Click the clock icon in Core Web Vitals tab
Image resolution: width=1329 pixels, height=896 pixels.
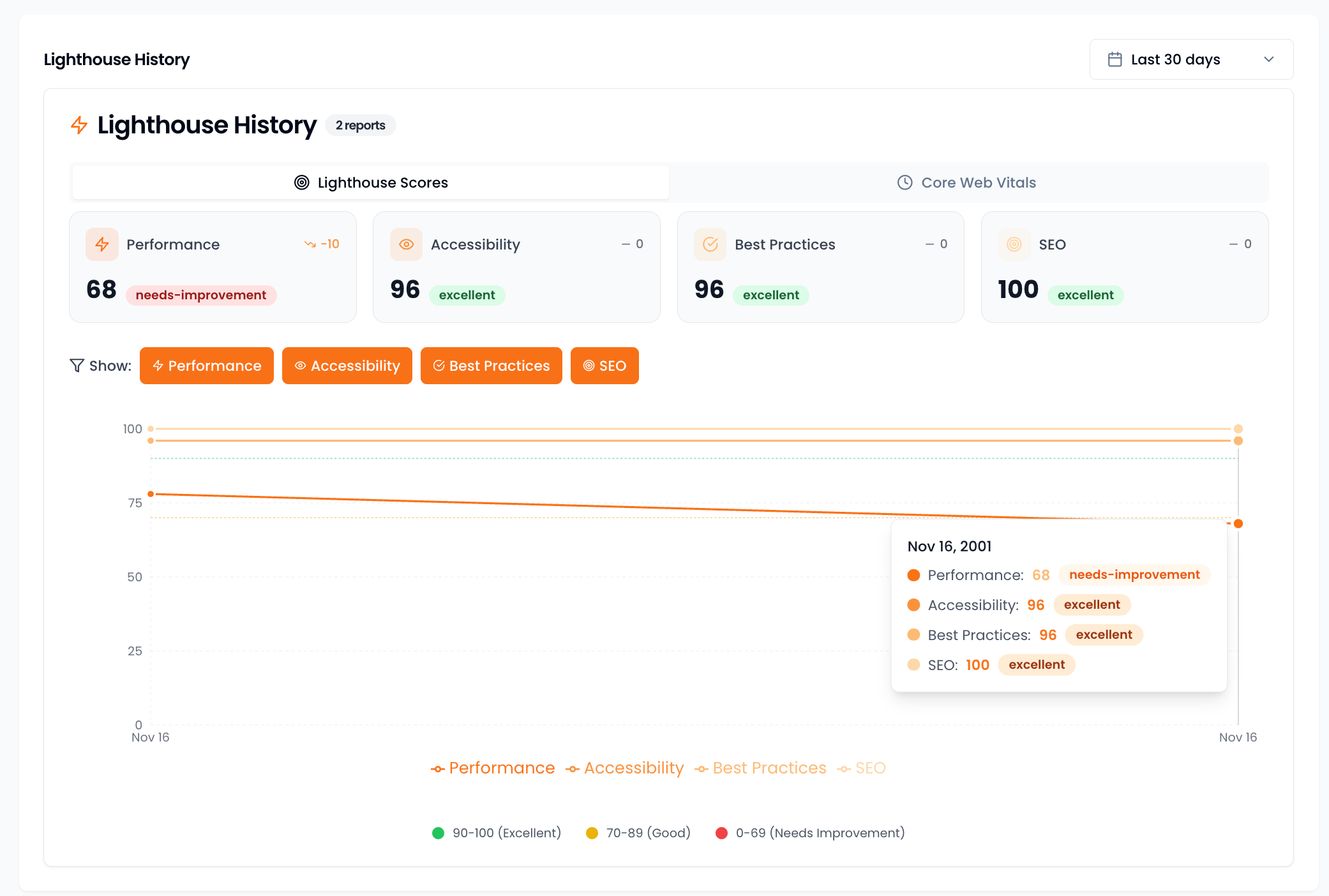click(x=905, y=183)
